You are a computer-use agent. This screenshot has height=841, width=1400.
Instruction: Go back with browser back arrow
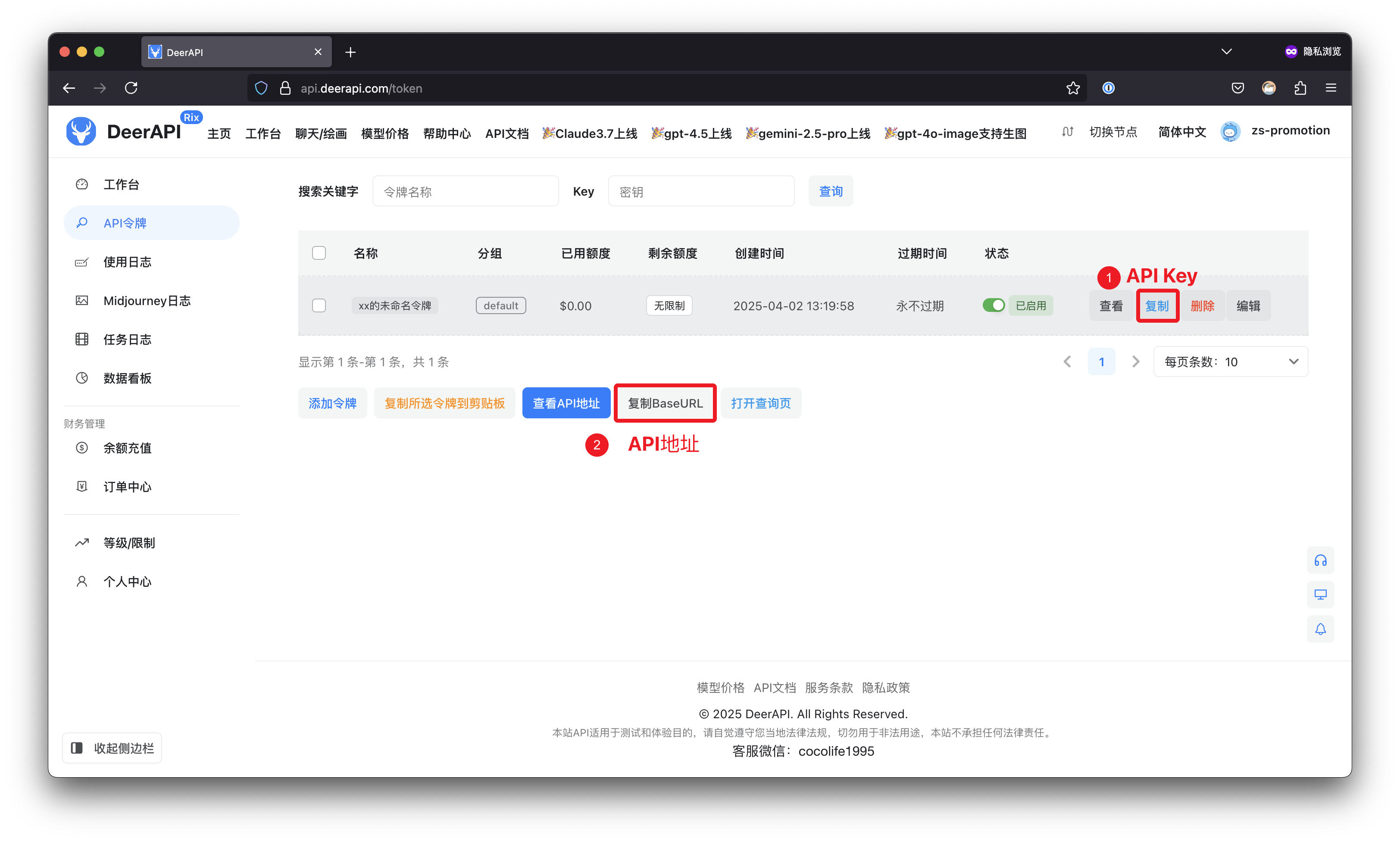tap(69, 88)
